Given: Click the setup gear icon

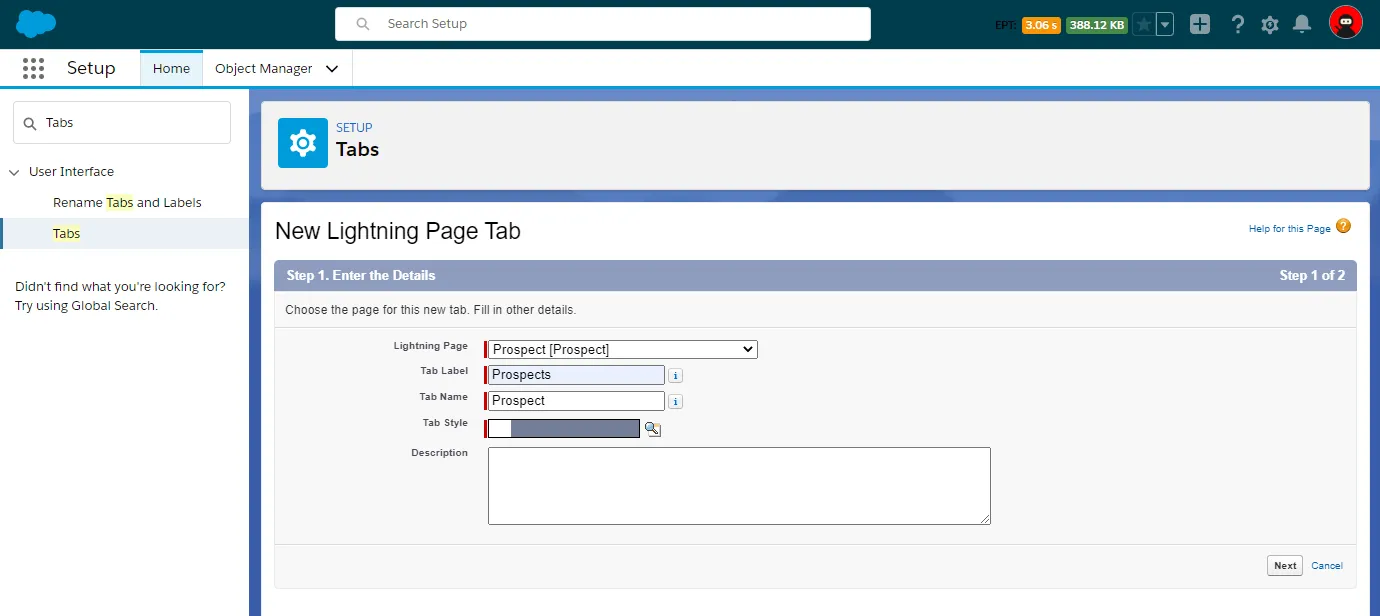Looking at the screenshot, I should (1269, 25).
